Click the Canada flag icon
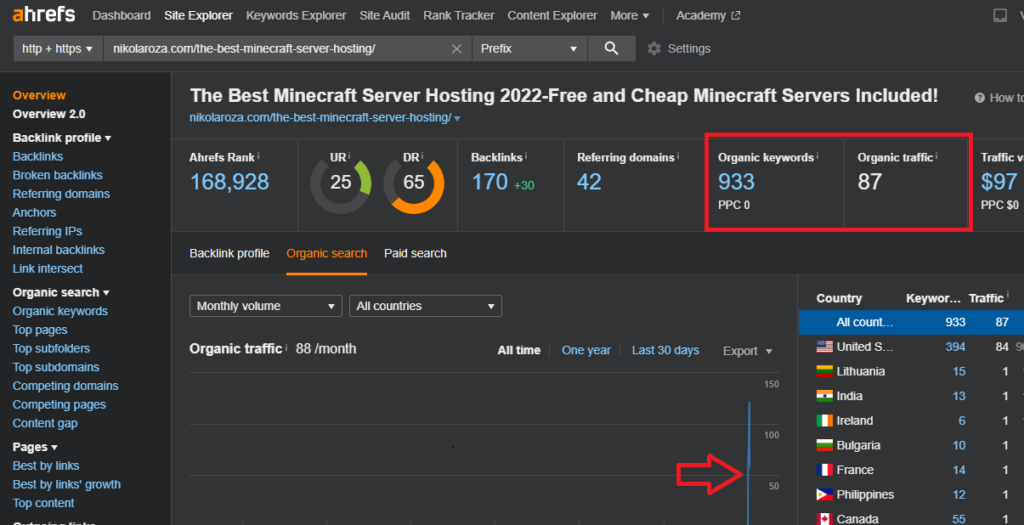This screenshot has width=1024, height=525. click(x=824, y=519)
